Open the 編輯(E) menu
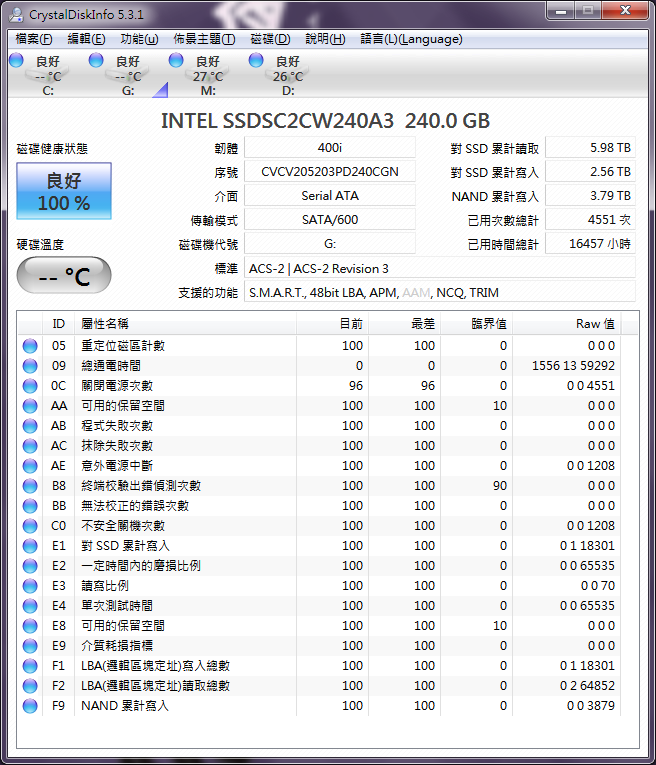Viewport: 656px width, 765px height. (x=86, y=39)
